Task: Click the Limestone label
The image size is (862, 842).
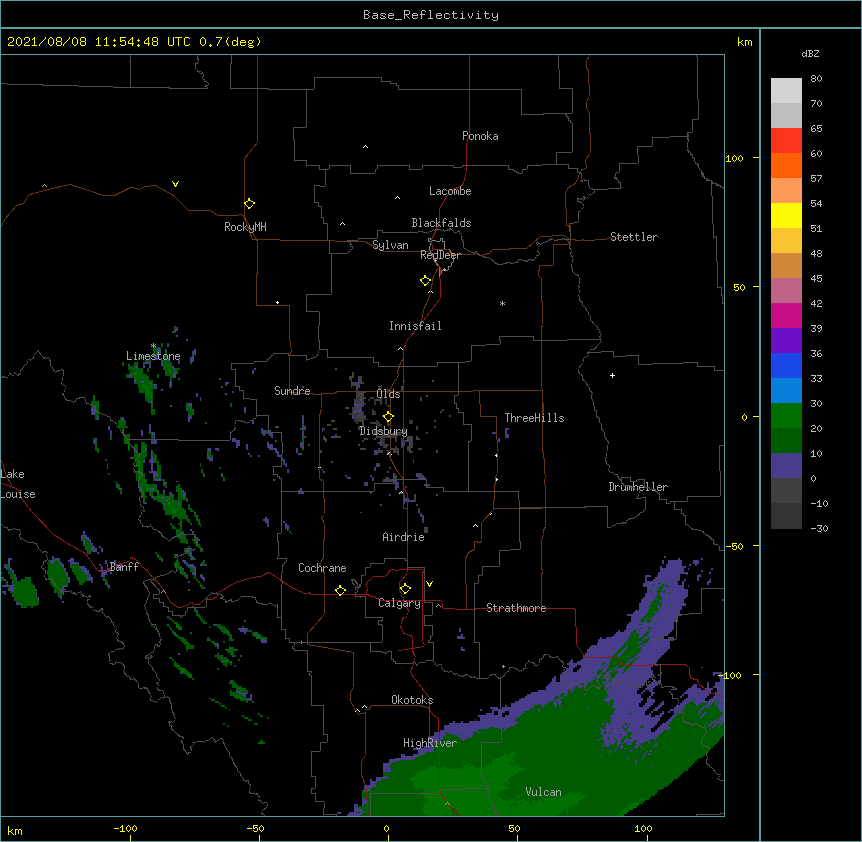Action: pos(153,356)
